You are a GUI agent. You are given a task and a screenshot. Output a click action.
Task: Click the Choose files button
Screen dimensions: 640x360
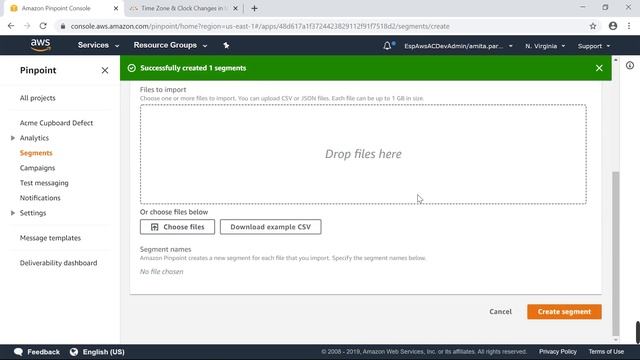(177, 227)
